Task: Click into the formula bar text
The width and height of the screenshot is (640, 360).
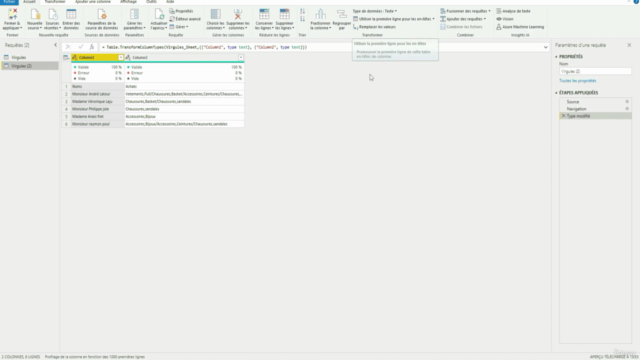Action: point(204,47)
